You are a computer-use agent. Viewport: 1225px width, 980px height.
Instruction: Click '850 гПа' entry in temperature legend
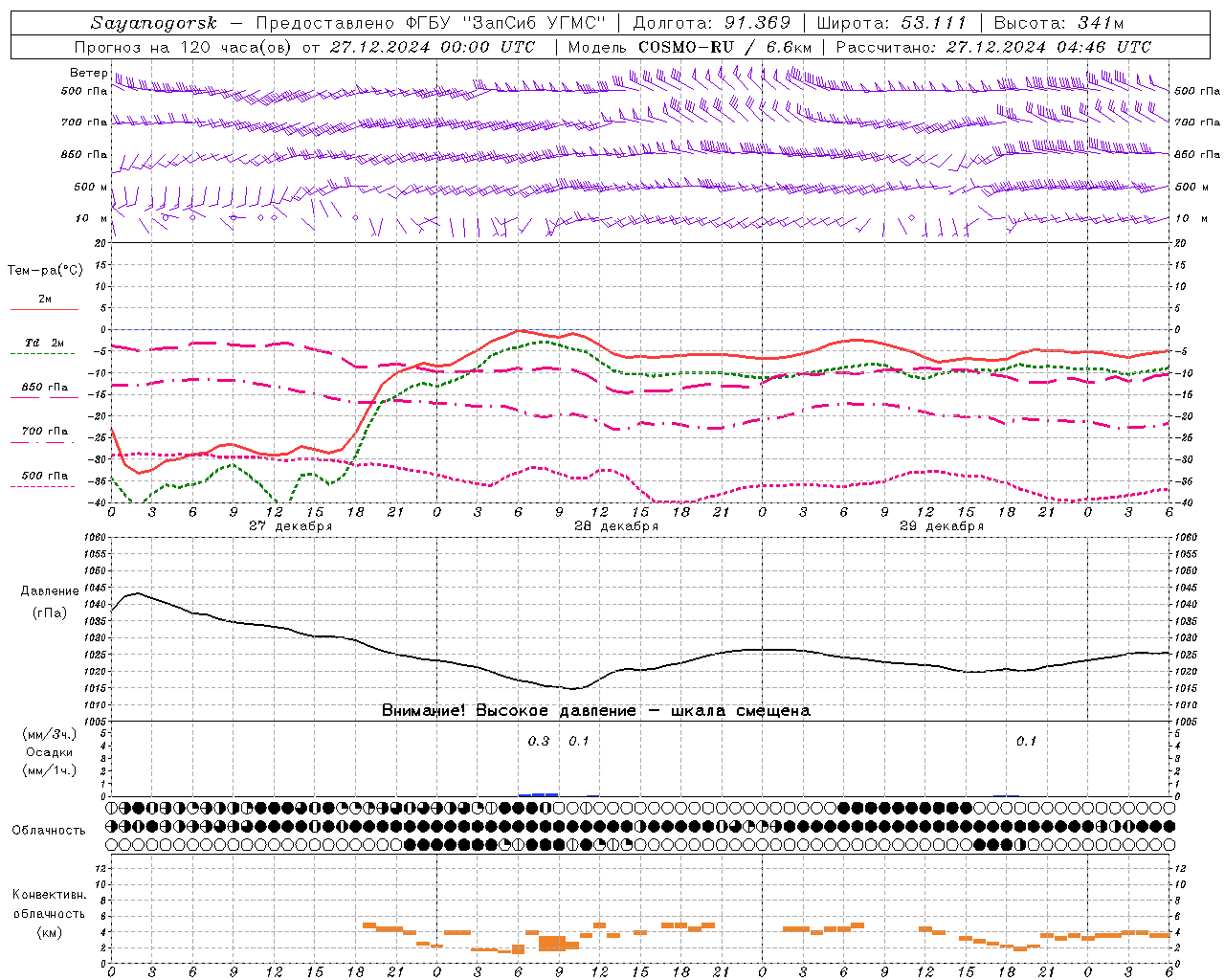(x=45, y=388)
